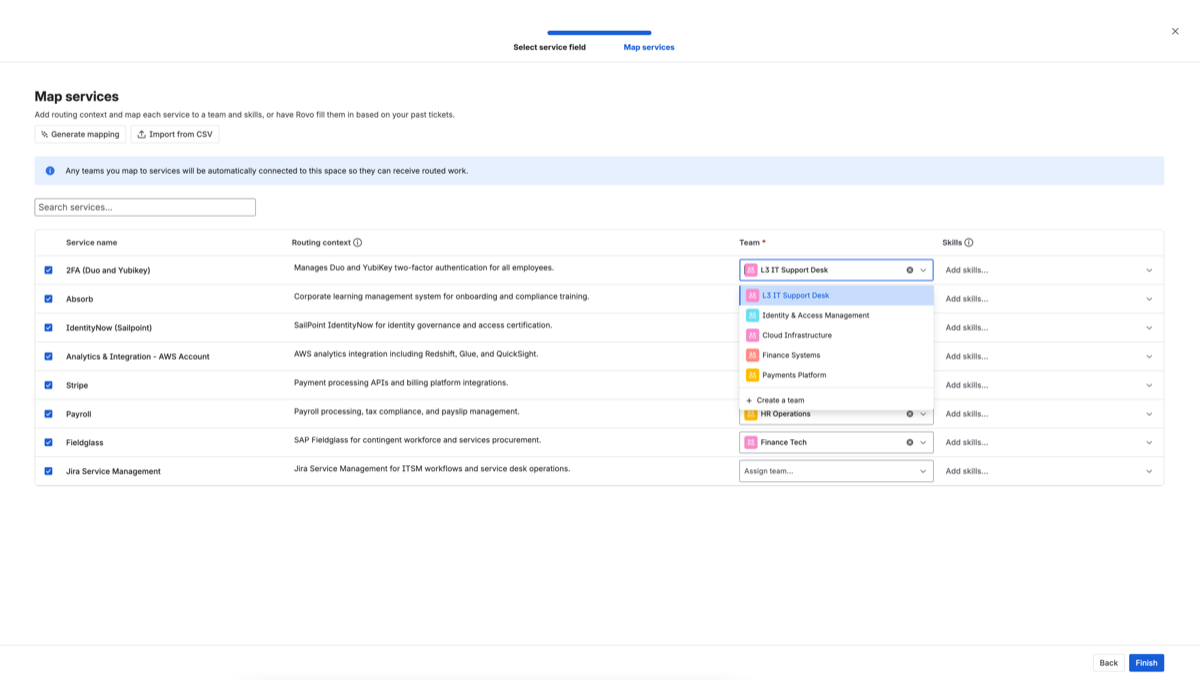
Task: Click the Fieldglass service name
Action: pyautogui.click(x=86, y=442)
